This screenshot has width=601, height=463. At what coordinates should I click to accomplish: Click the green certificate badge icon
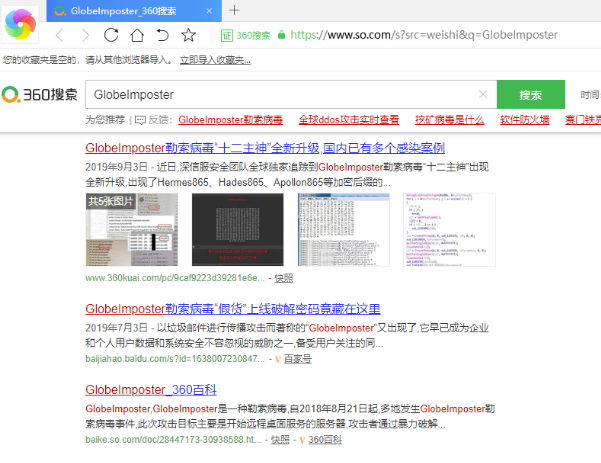(227, 36)
